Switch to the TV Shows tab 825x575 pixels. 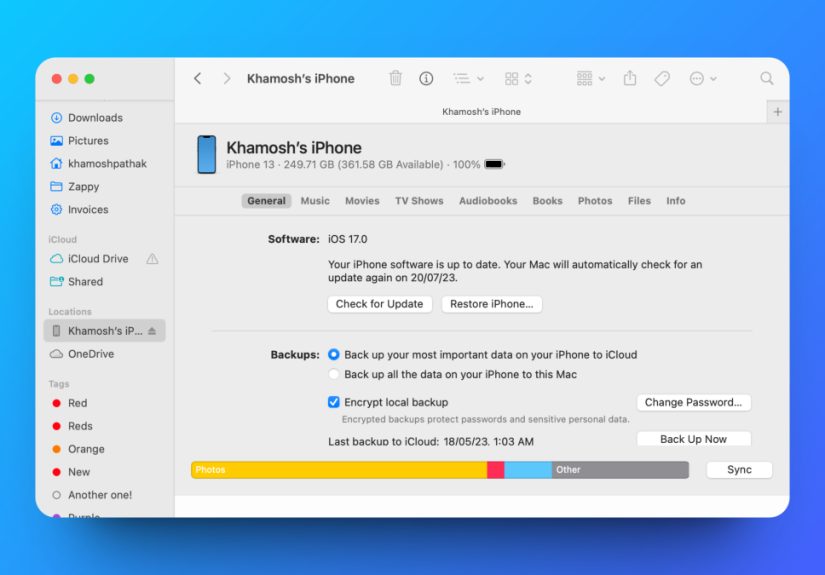[x=419, y=201]
